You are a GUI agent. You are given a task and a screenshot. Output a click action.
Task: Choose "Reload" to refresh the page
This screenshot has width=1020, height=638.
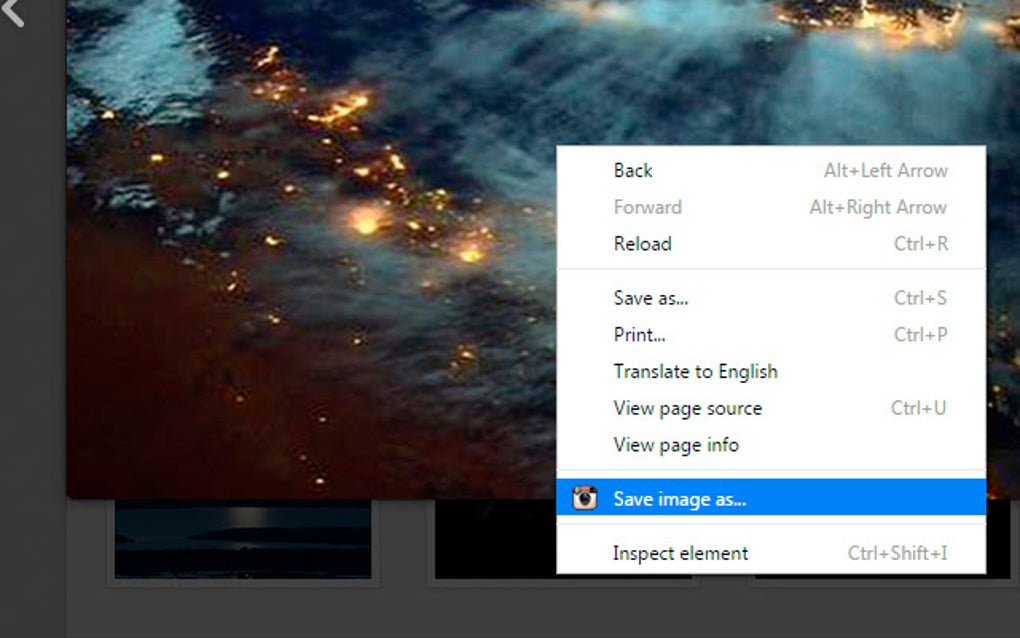point(642,244)
